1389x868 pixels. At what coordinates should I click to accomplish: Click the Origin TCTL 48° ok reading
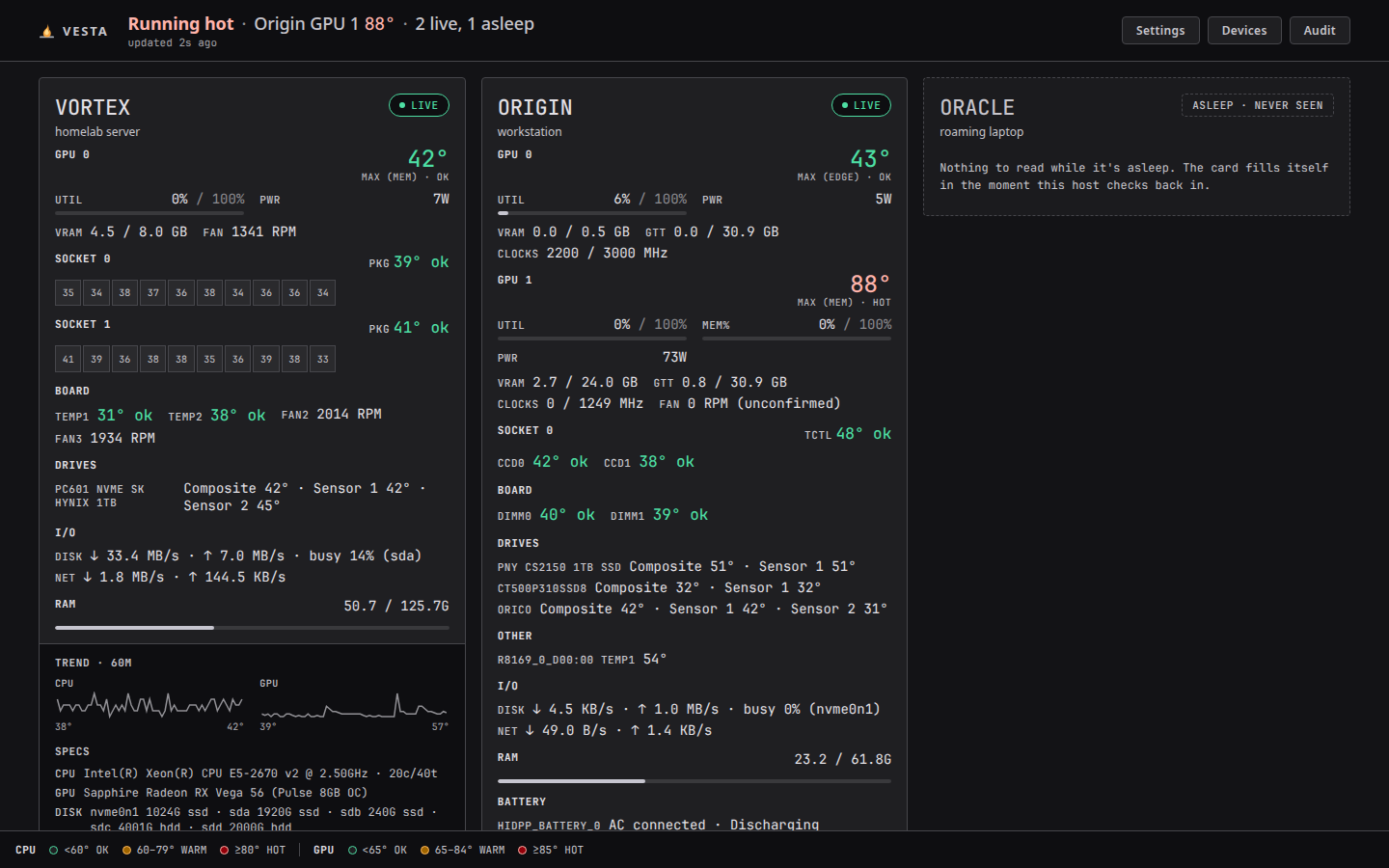848,434
